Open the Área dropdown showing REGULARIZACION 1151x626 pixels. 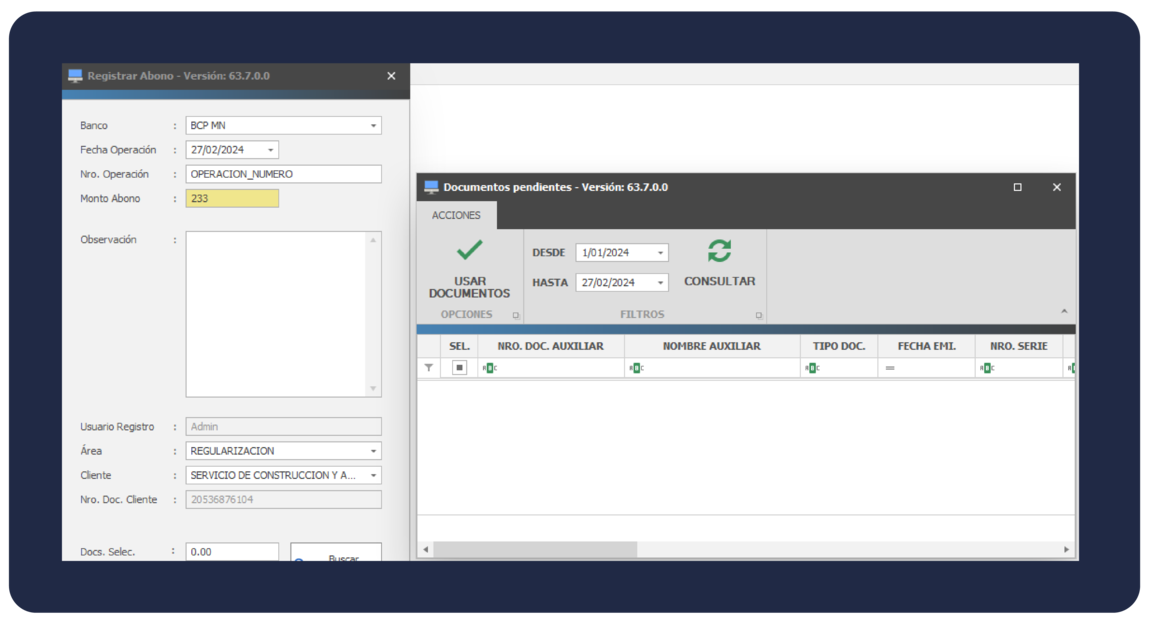pyautogui.click(x=373, y=451)
